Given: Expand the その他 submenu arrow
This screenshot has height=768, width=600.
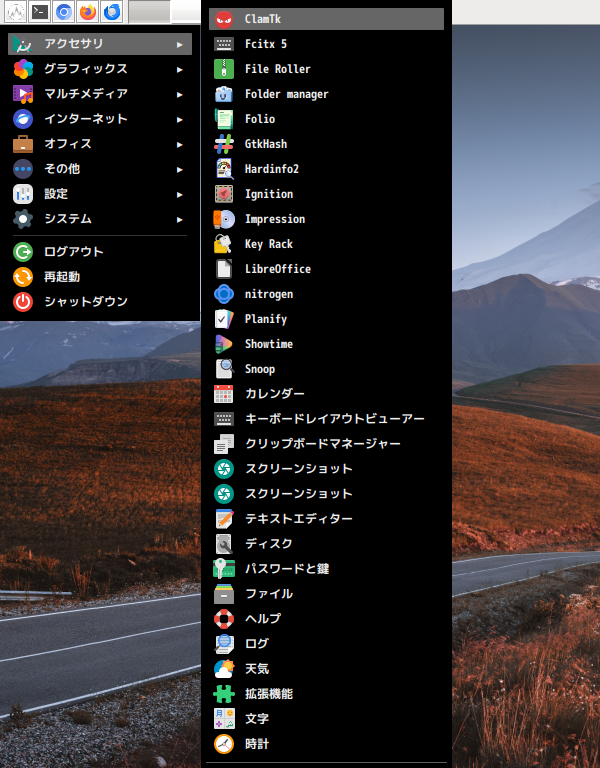Looking at the screenshot, I should (180, 169).
